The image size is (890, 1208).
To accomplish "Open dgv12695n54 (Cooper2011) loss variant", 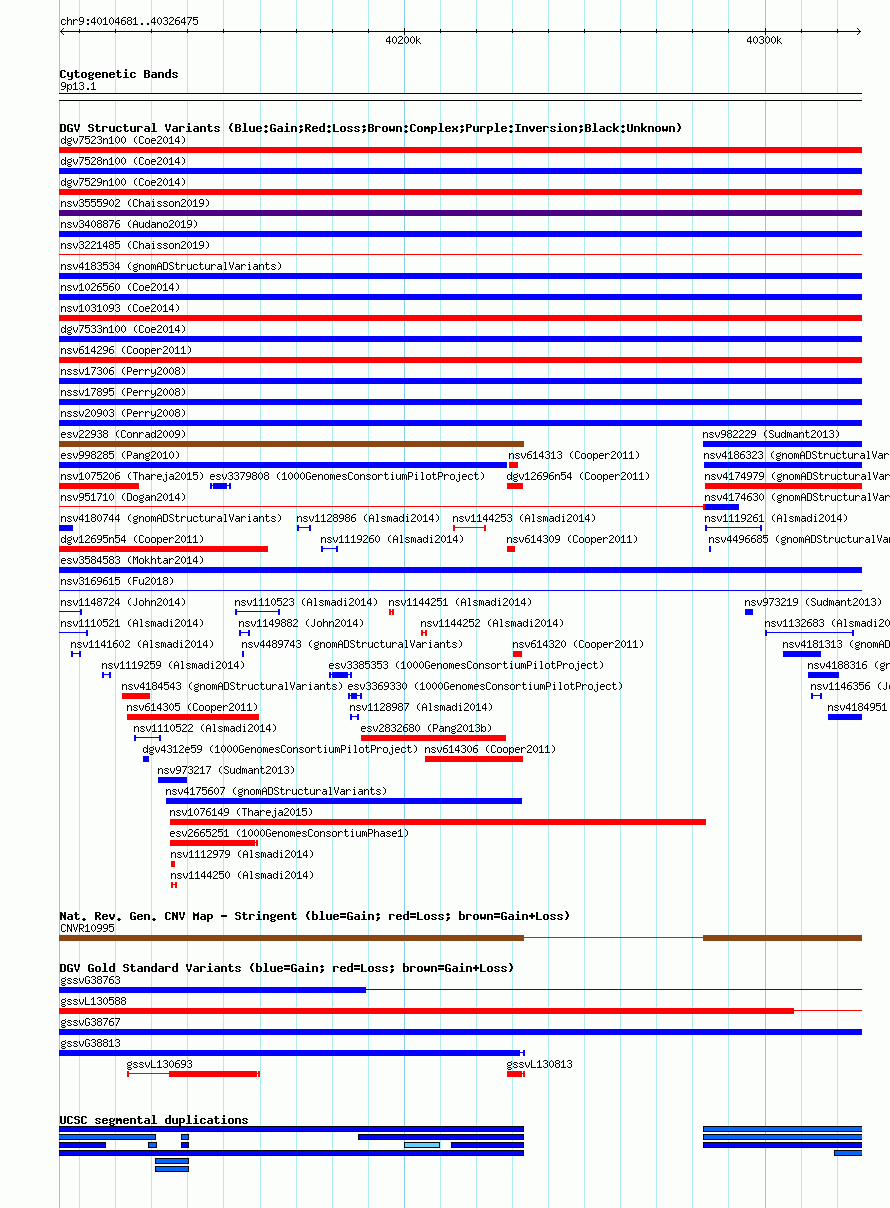I will point(164,549).
